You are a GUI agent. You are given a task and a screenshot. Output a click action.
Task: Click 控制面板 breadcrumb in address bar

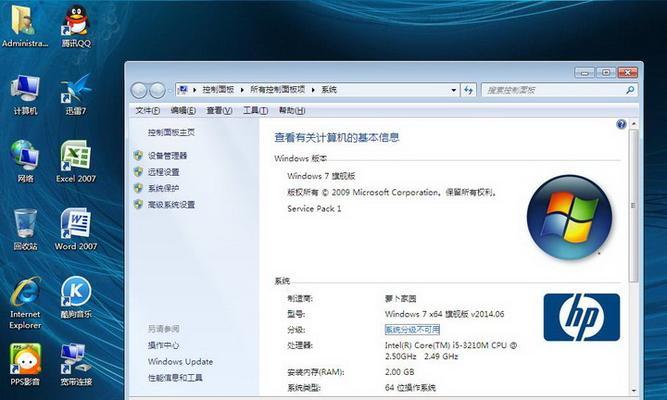click(x=218, y=90)
